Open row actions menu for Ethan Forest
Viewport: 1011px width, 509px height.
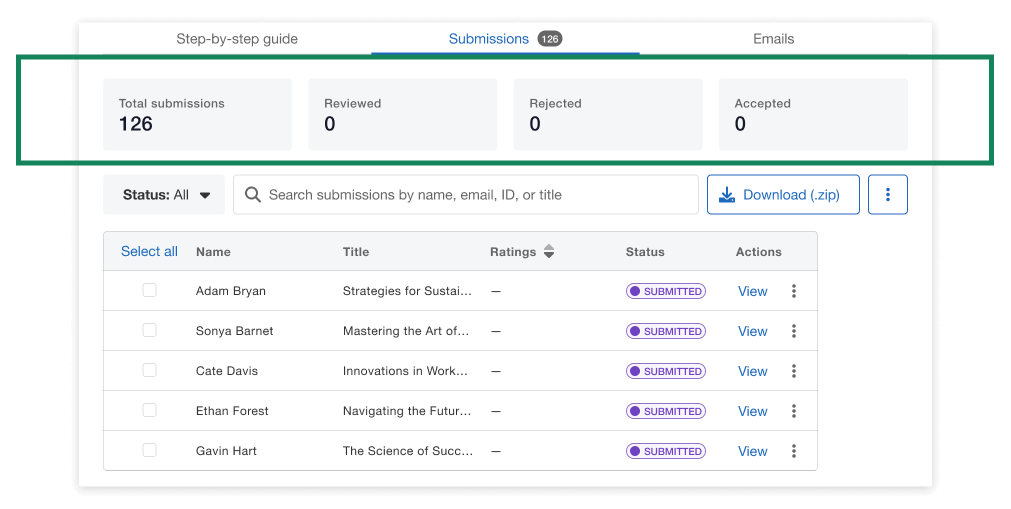794,411
